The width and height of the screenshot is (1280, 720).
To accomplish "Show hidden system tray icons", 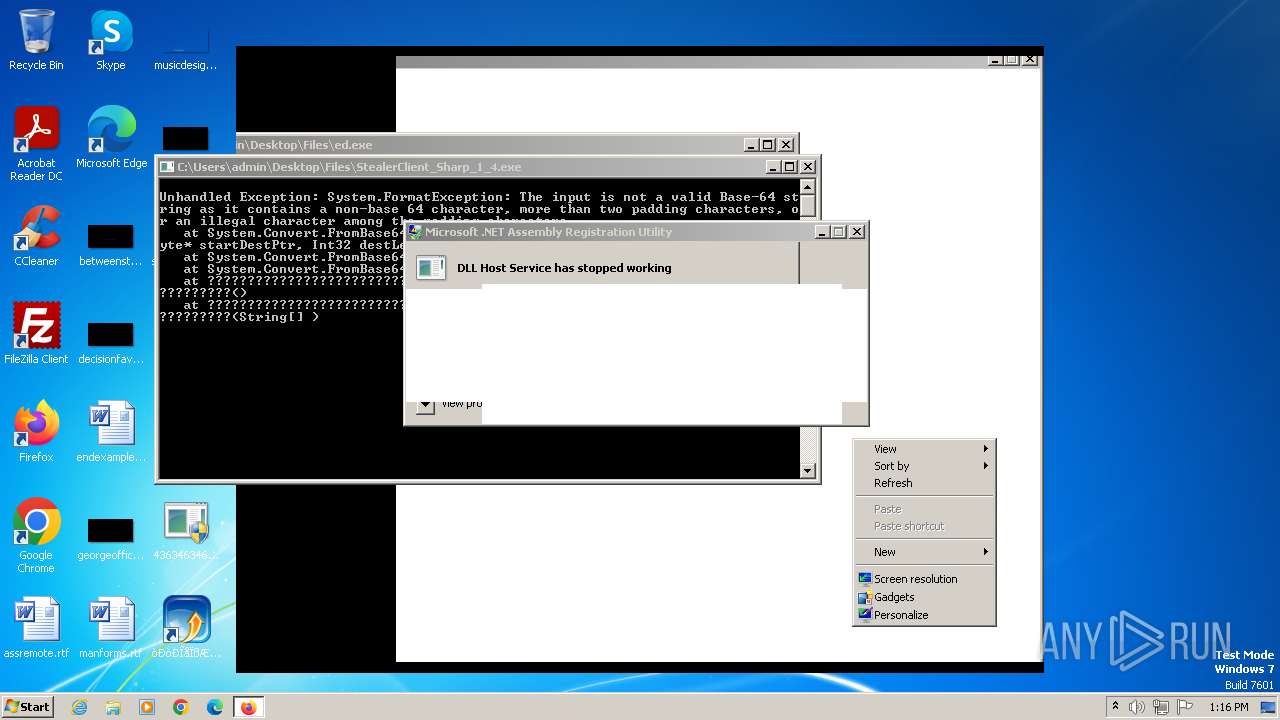I will [x=1115, y=707].
